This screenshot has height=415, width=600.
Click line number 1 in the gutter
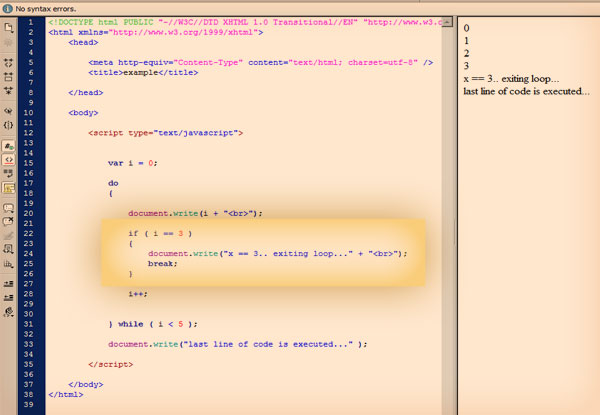coord(31,22)
